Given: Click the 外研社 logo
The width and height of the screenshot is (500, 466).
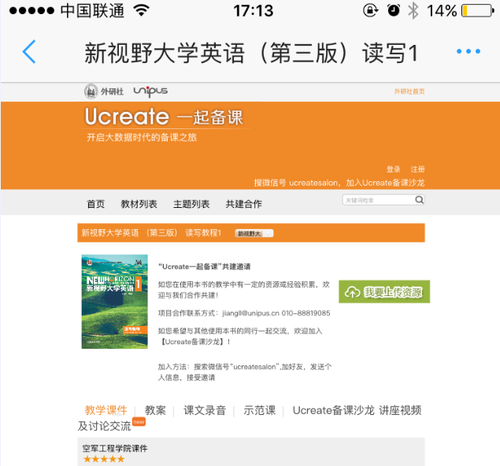Looking at the screenshot, I should tap(104, 91).
